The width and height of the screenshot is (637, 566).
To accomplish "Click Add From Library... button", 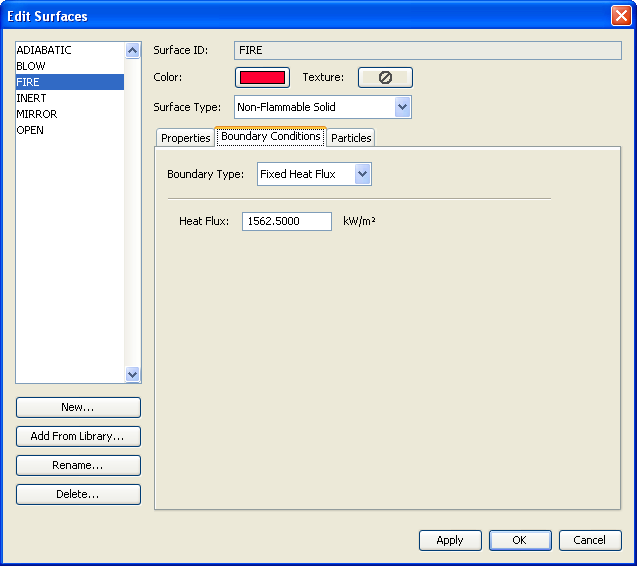I will click(x=78, y=436).
